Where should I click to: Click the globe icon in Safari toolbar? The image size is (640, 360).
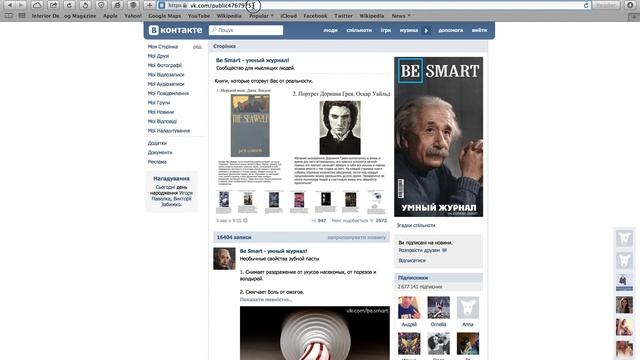pos(133,5)
